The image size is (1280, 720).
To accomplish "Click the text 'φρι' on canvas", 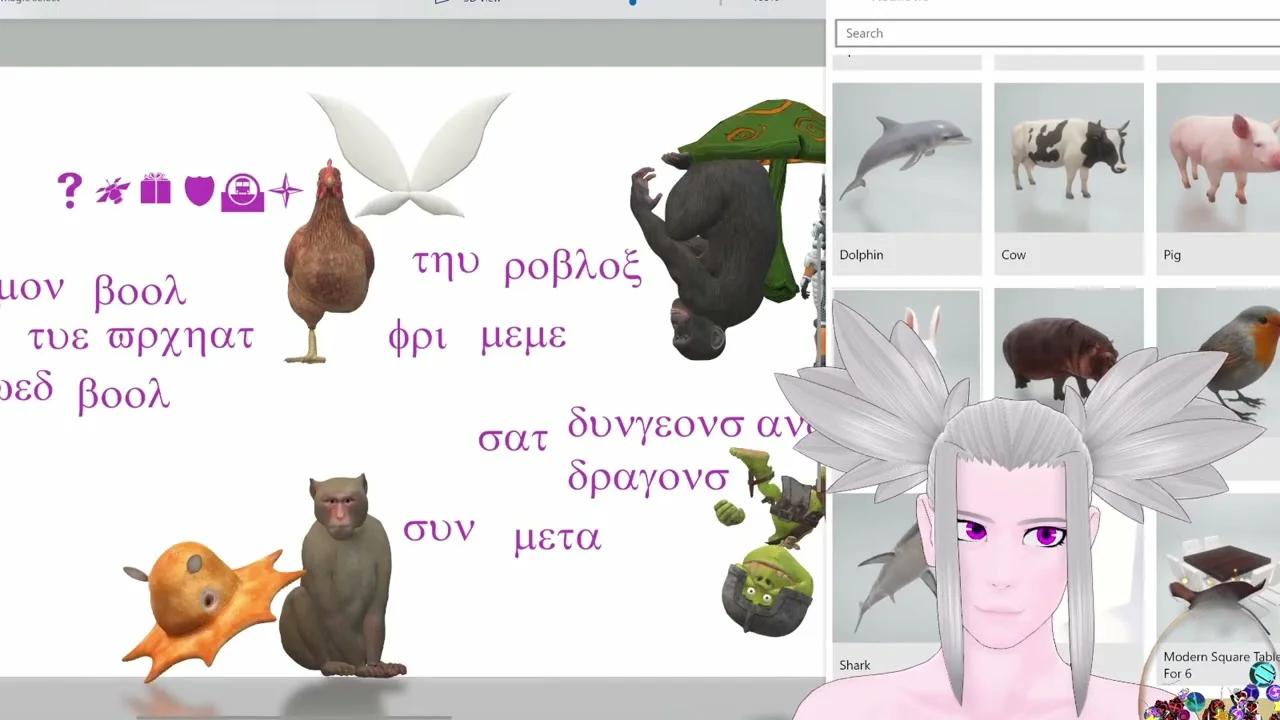I will coord(416,337).
